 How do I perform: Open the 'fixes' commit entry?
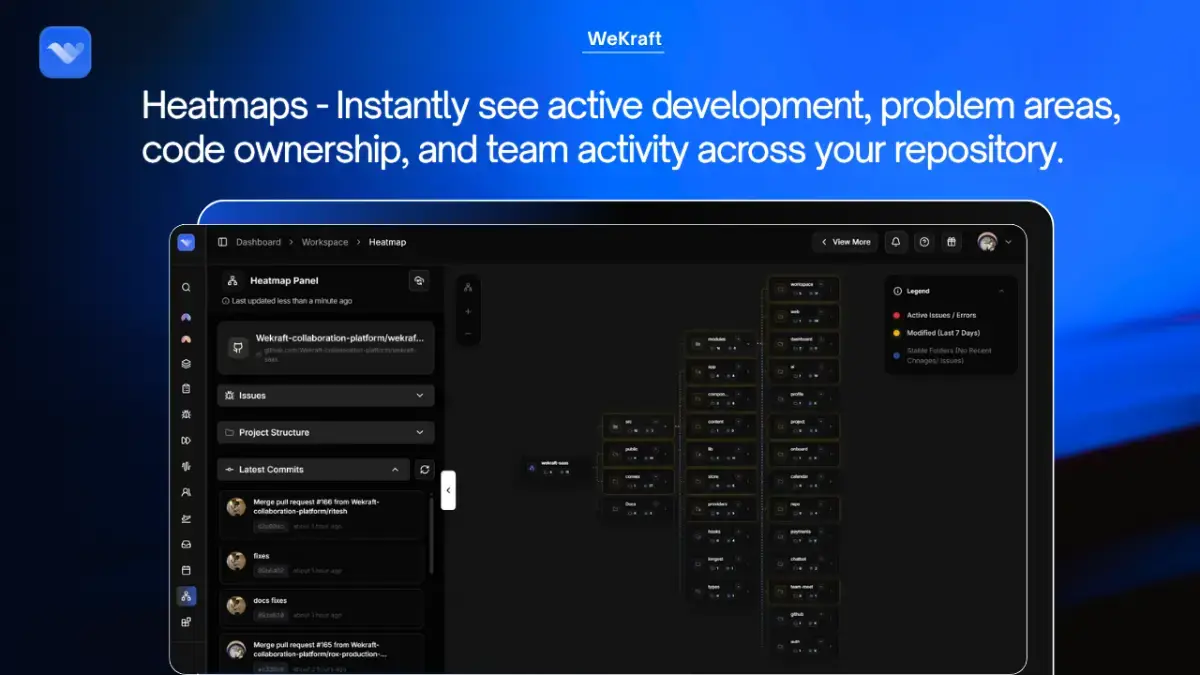(x=321, y=563)
